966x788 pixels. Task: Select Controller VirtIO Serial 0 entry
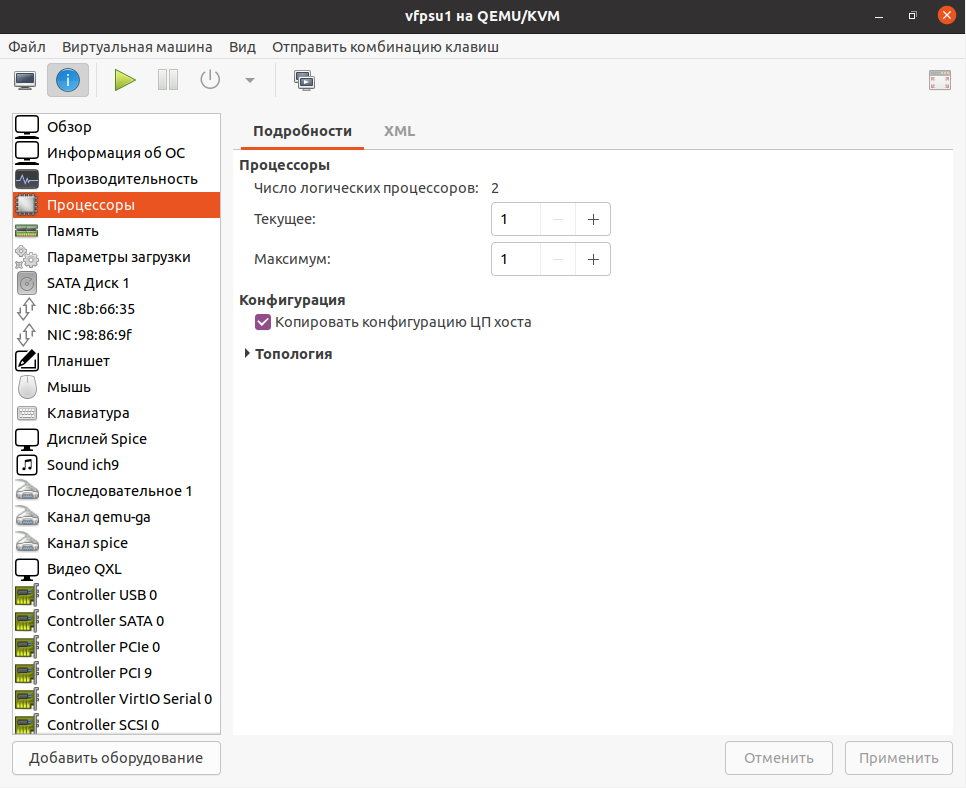point(116,699)
